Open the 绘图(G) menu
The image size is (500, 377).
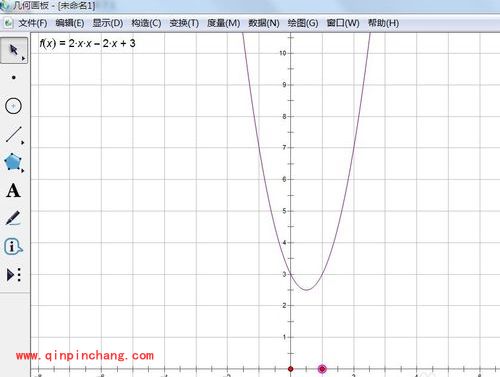[303, 23]
